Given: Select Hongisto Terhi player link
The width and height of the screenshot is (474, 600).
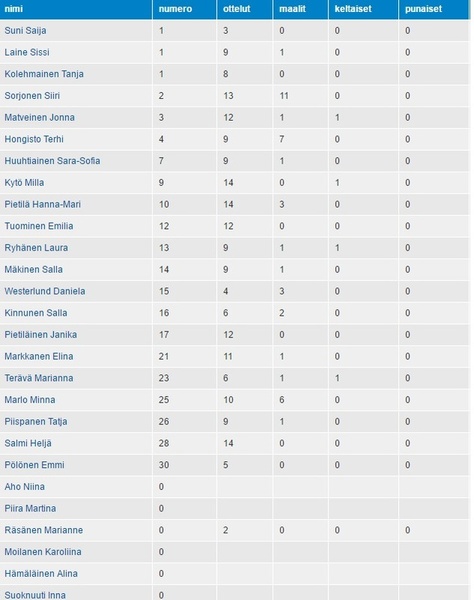Looking at the screenshot, I should point(34,139).
